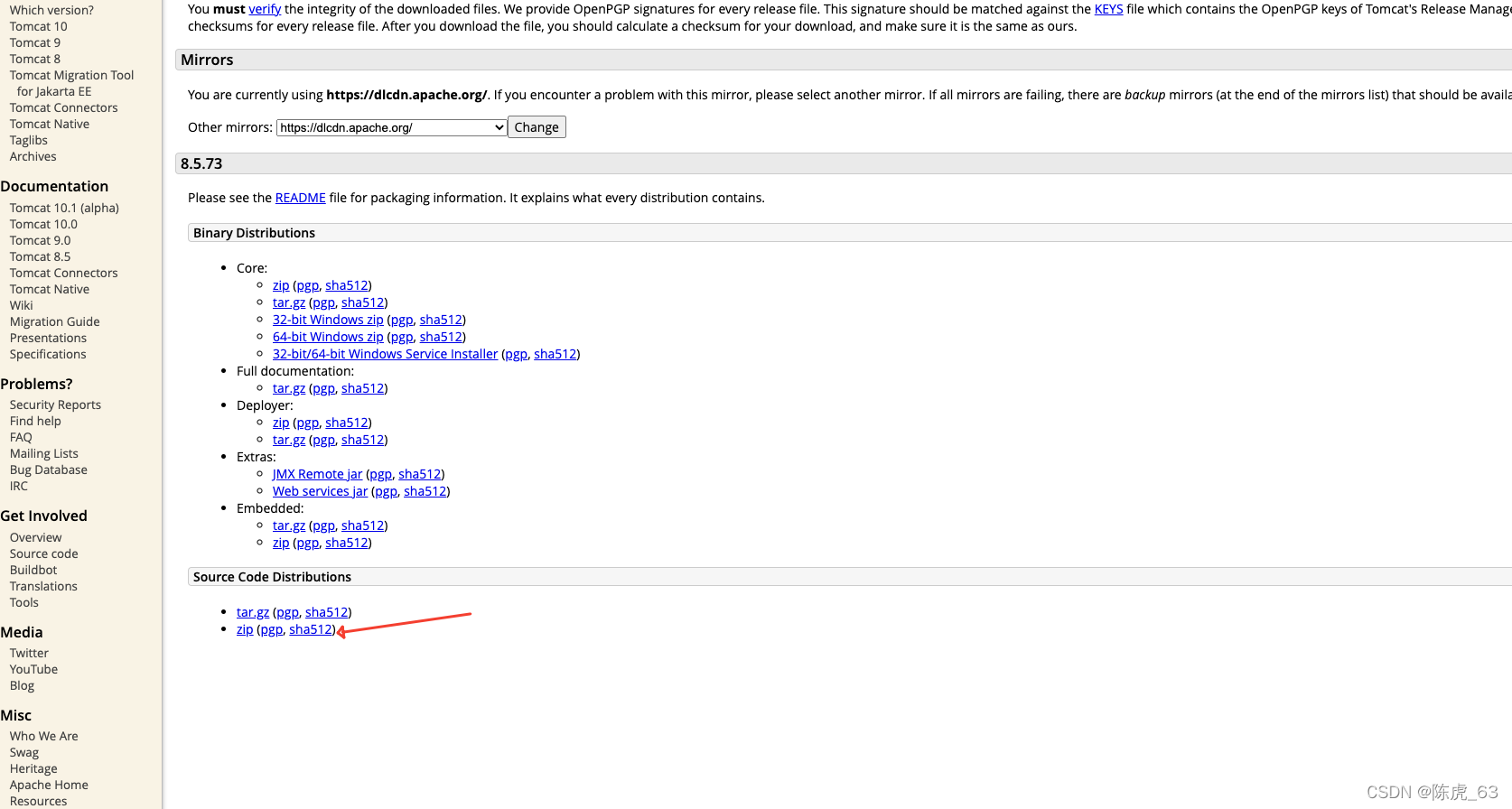
Task: Open sha512 for Windows Service Installer
Action: [555, 354]
